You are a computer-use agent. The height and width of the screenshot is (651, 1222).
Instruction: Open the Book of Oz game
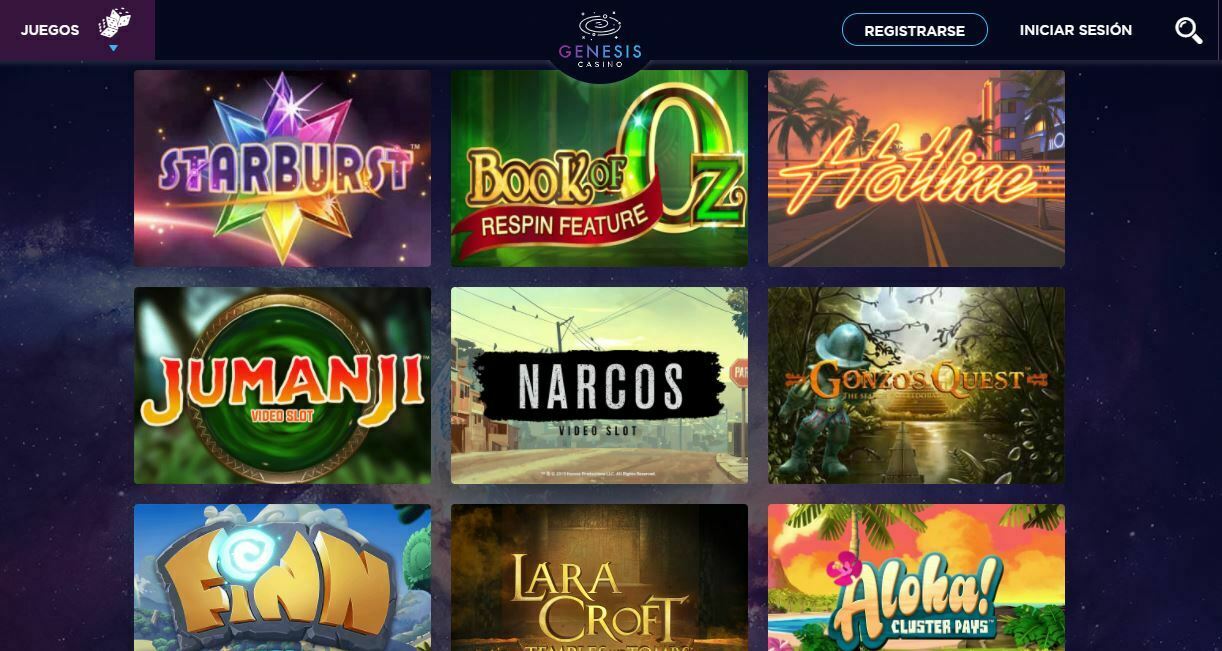[x=599, y=168]
